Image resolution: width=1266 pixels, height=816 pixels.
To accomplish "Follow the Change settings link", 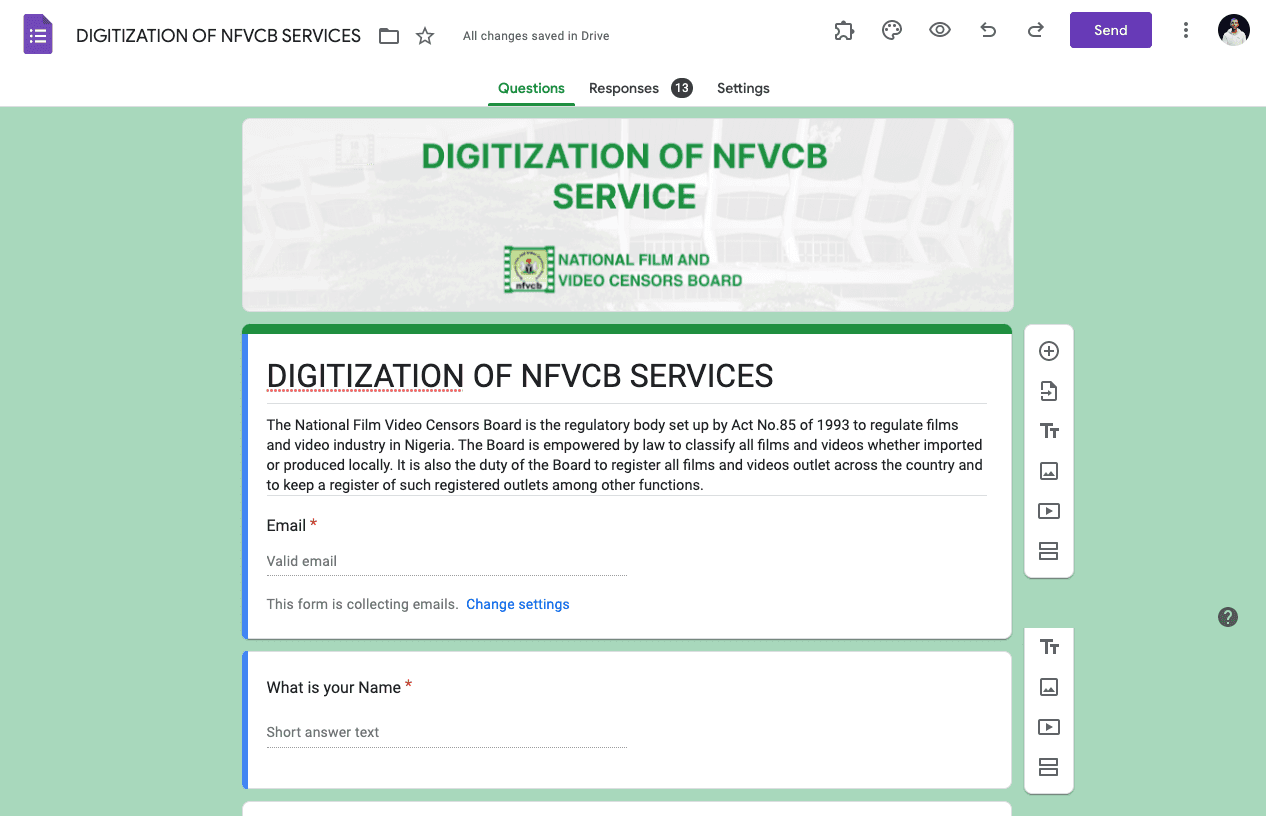I will click(x=518, y=604).
